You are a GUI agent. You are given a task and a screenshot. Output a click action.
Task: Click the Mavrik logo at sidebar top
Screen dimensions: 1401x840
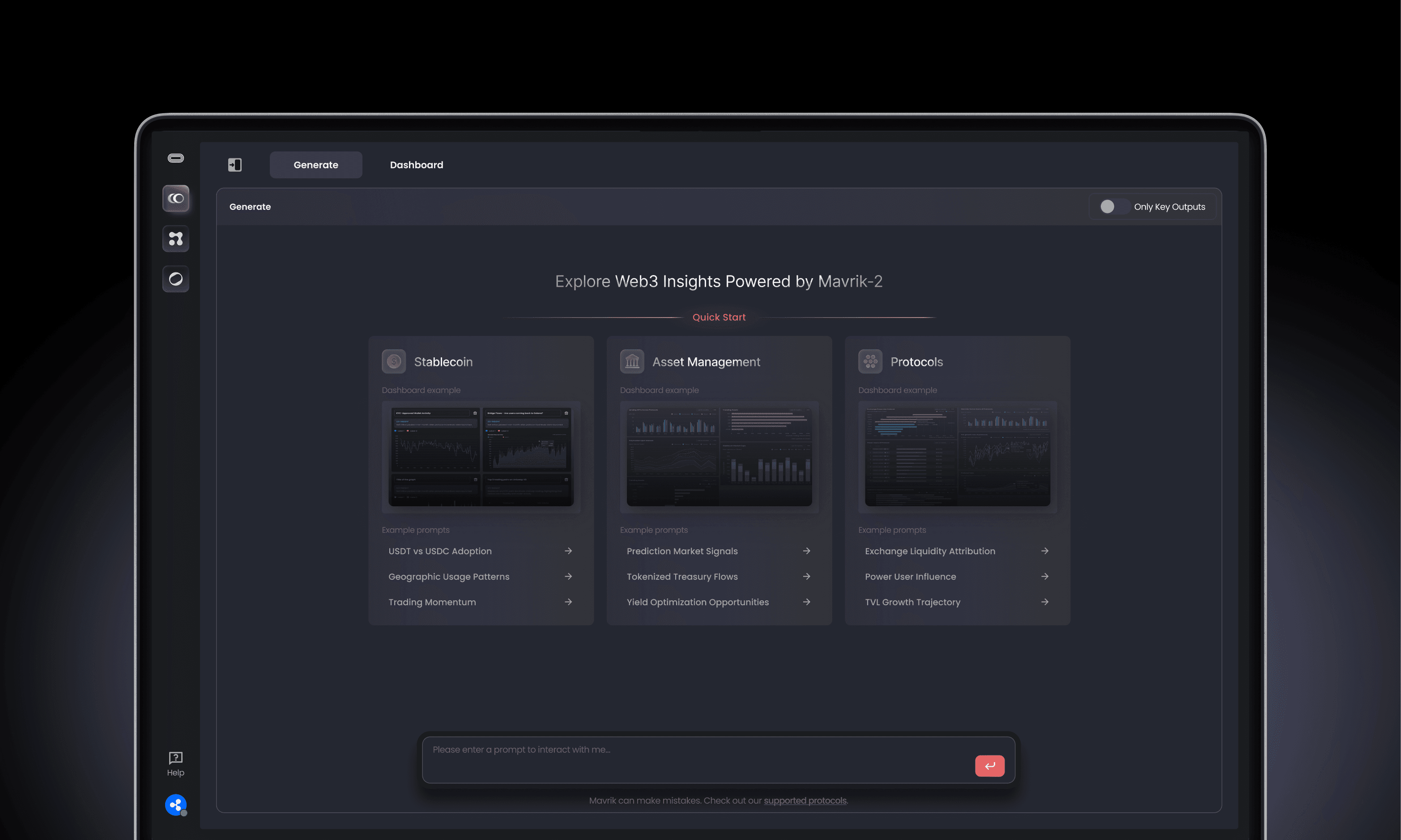tap(175, 158)
